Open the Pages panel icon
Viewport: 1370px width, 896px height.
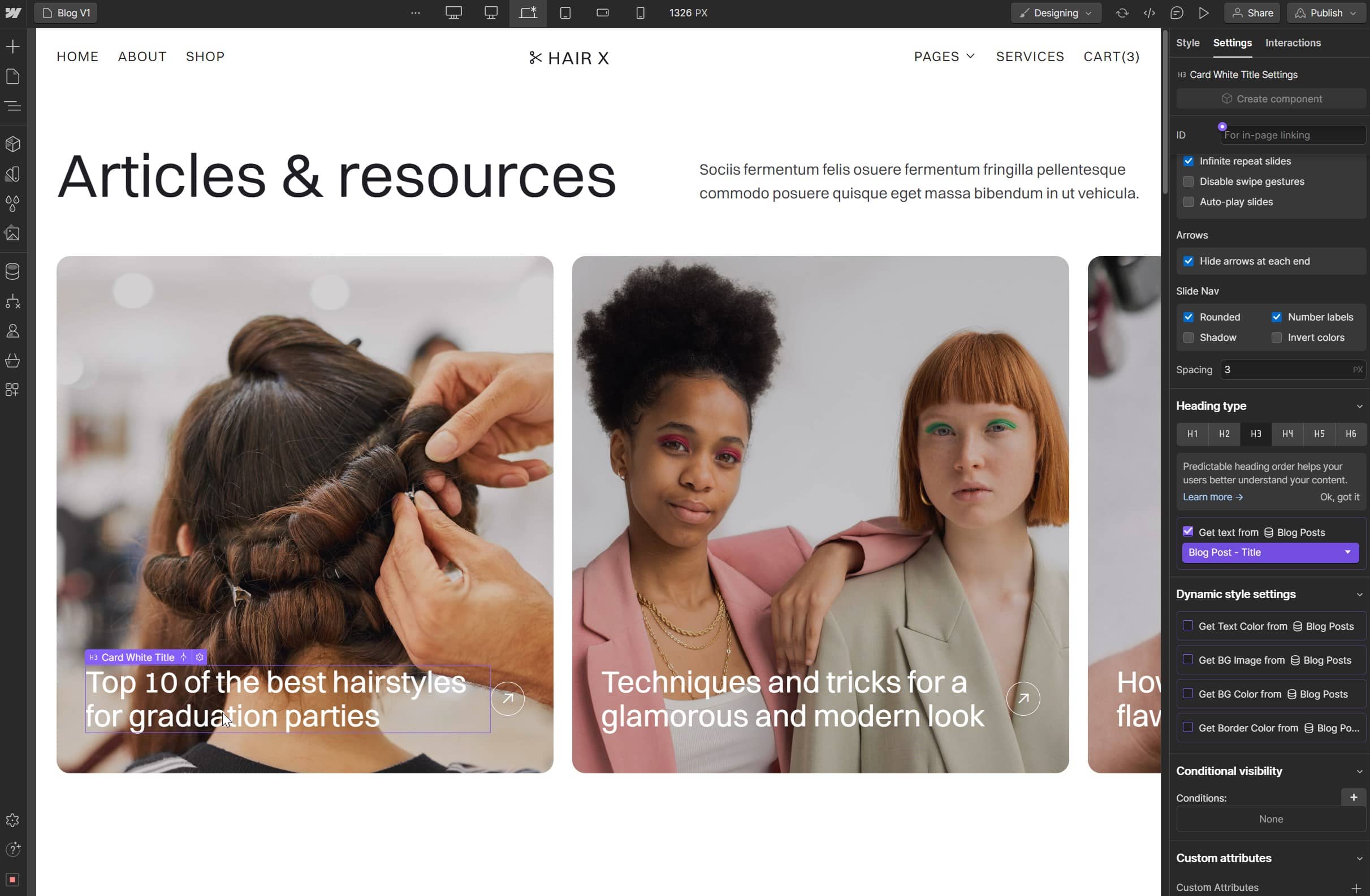point(12,76)
